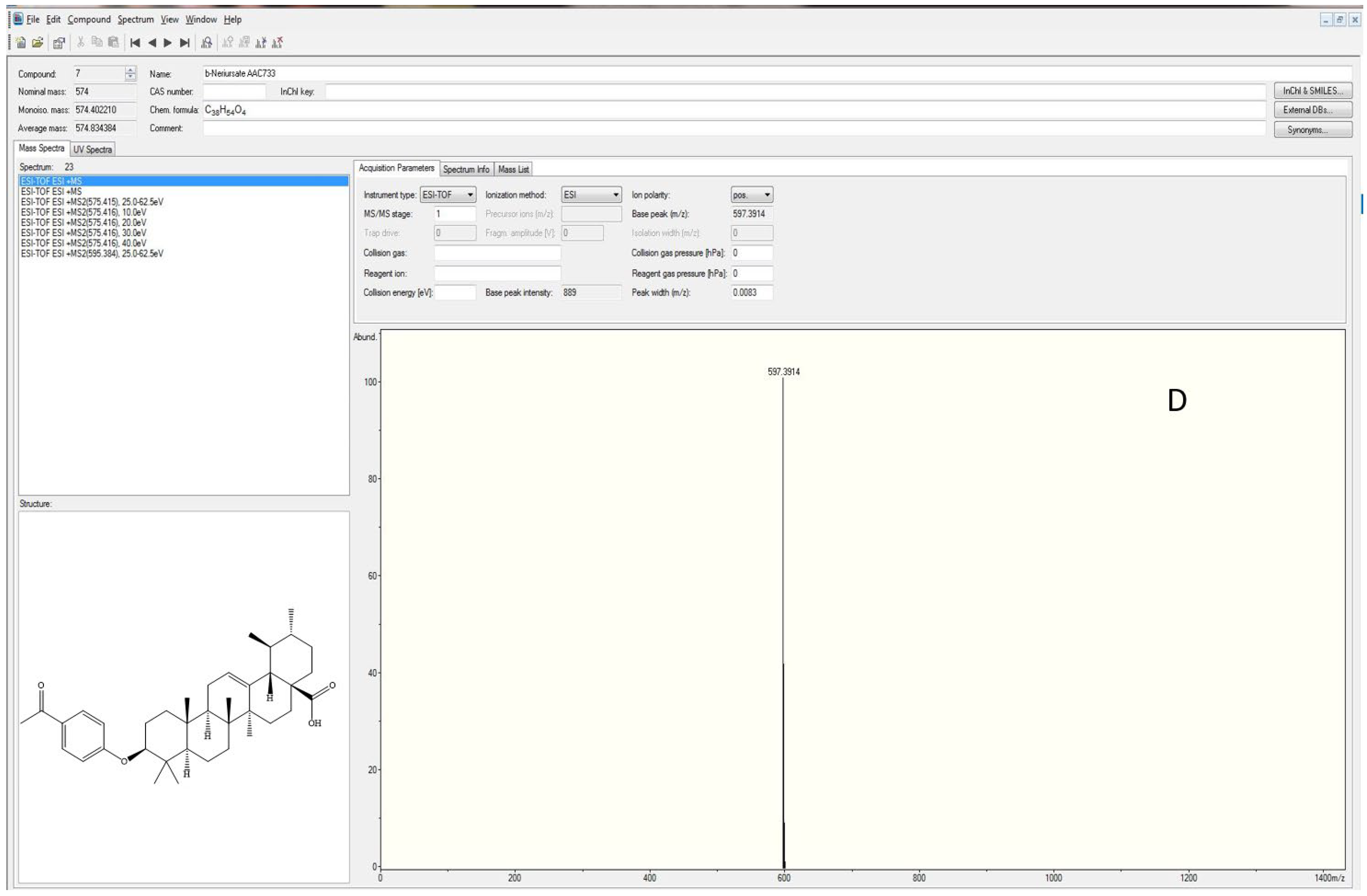Advance to the next compound
The width and height of the screenshot is (1367, 896).
pyautogui.click(x=168, y=42)
